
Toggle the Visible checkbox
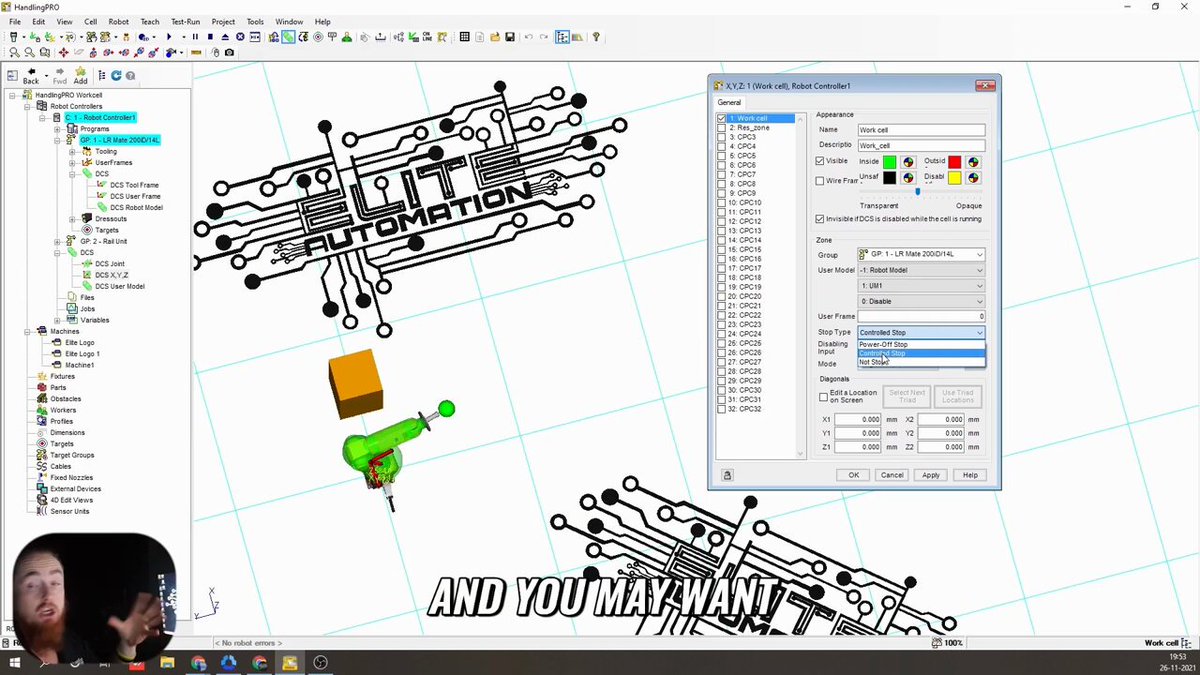pos(820,161)
